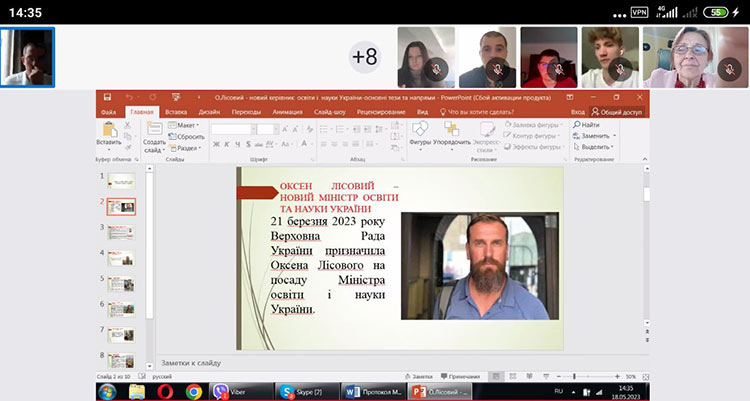The width and height of the screenshot is (750, 401).
Task: Select slide 3 thumbnail in the panel
Action: coord(121,230)
